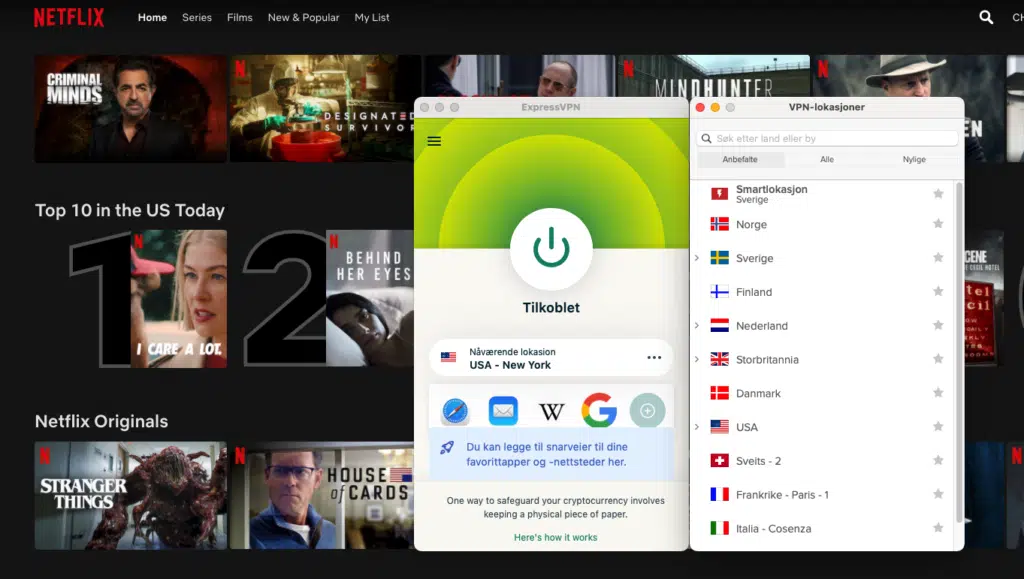
Task: Click the rocket shortcuts tip icon
Action: tap(447, 448)
